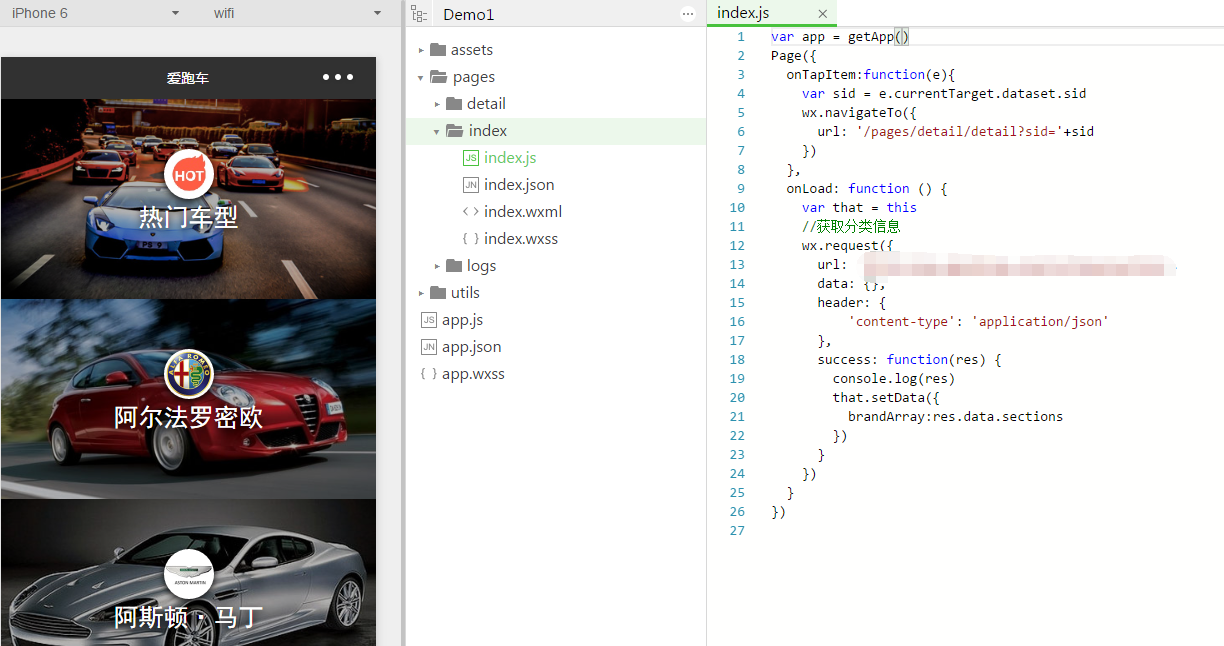This screenshot has height=646, width=1224.
Task: Click the project tree icon beside Demo1
Action: 420,14
